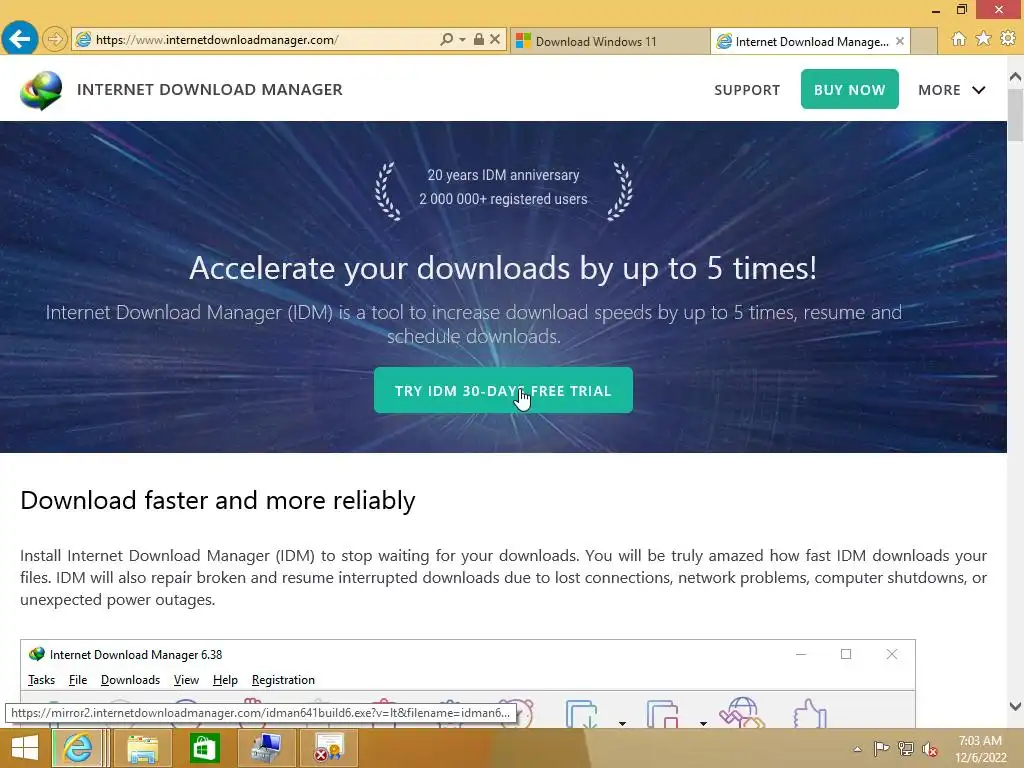
Task: Open a new blank tab
Action: coord(924,41)
